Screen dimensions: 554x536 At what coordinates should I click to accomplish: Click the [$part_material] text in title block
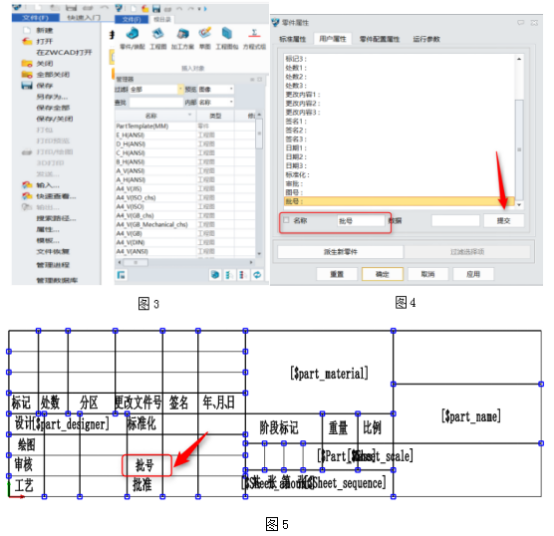pyautogui.click(x=329, y=373)
